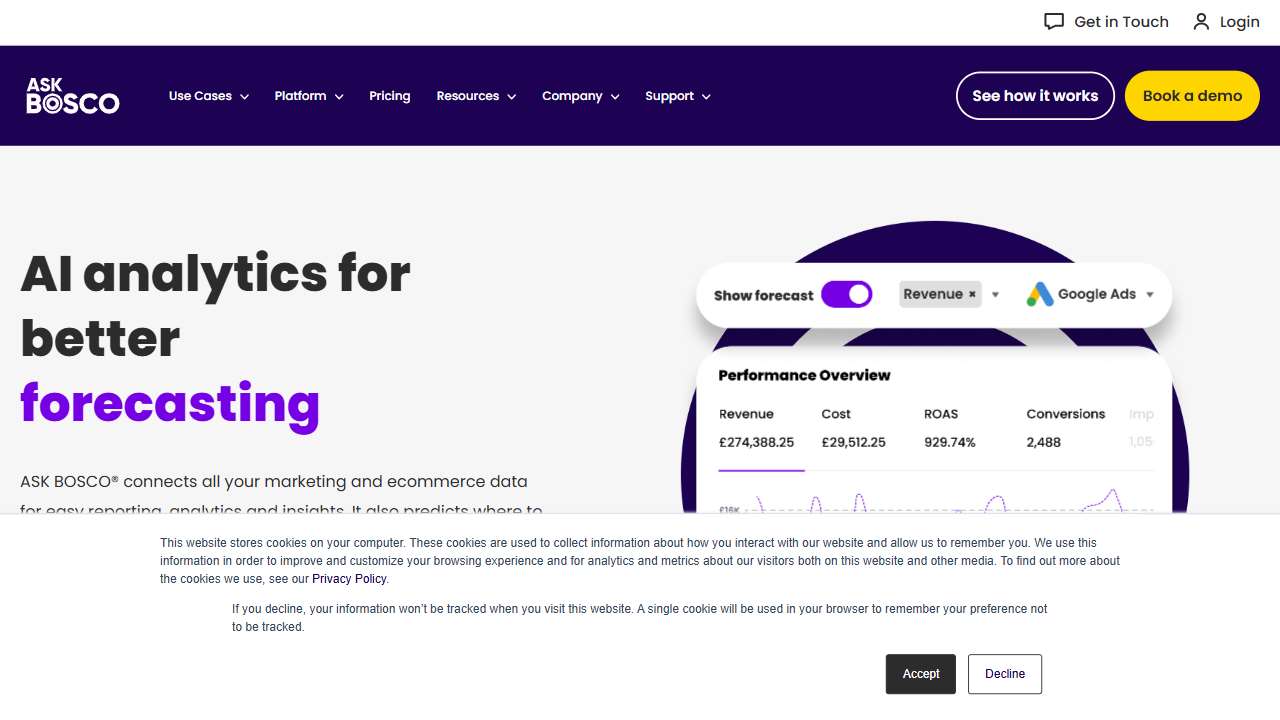Expand the Resources navigation dropdown

click(x=476, y=96)
